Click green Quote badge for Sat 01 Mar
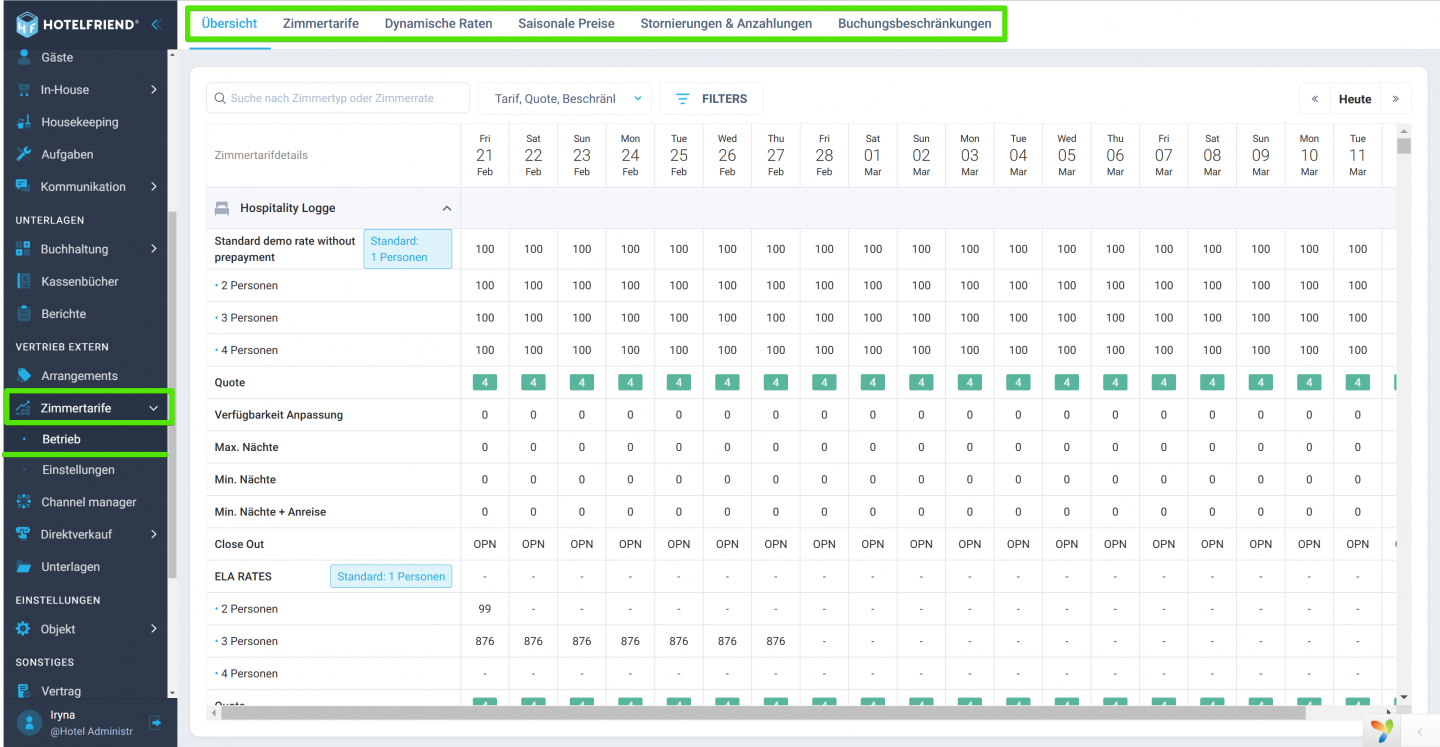 point(873,382)
